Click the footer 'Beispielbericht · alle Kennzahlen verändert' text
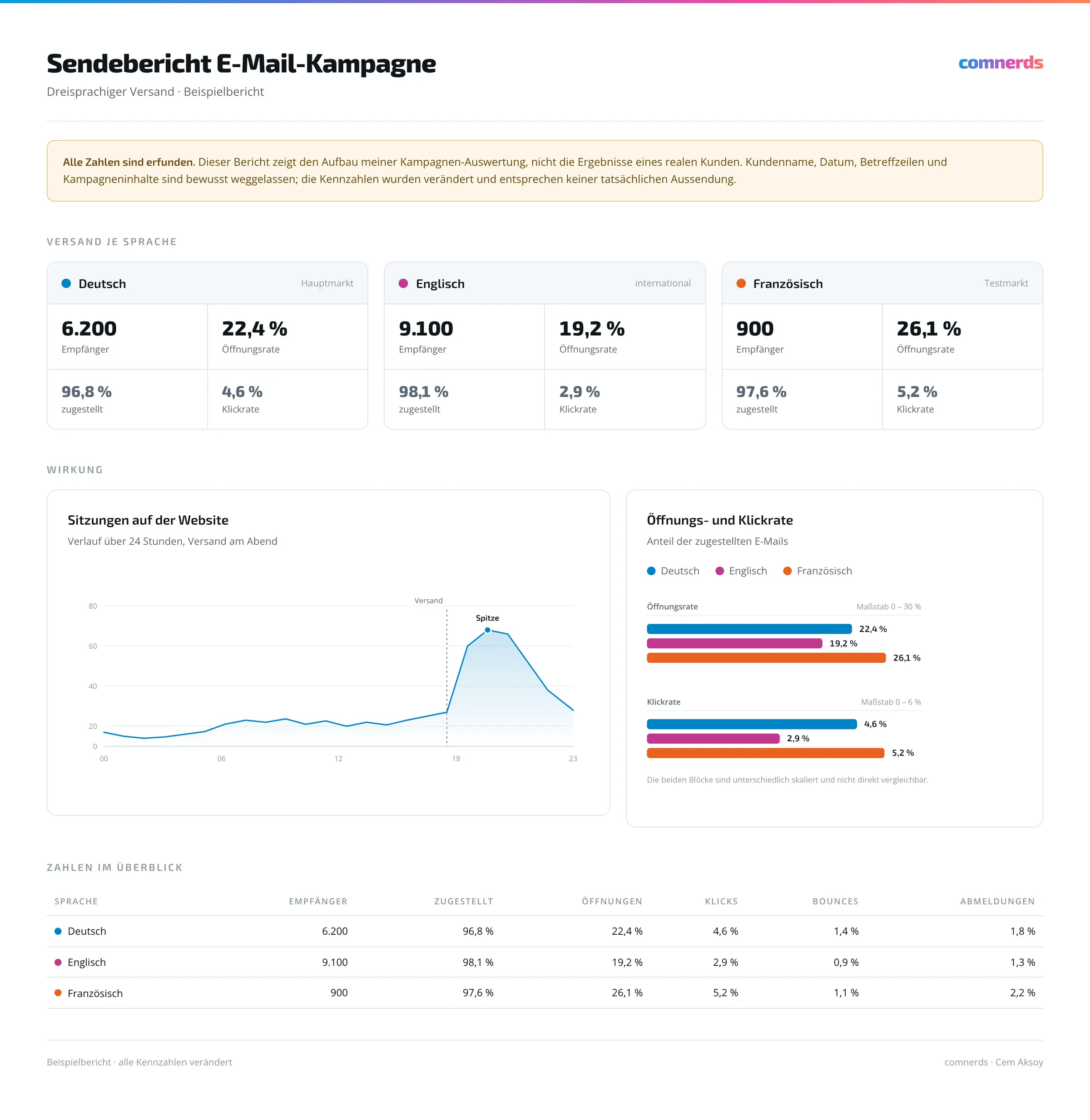This screenshot has width=1090, height=1120. 139,1062
